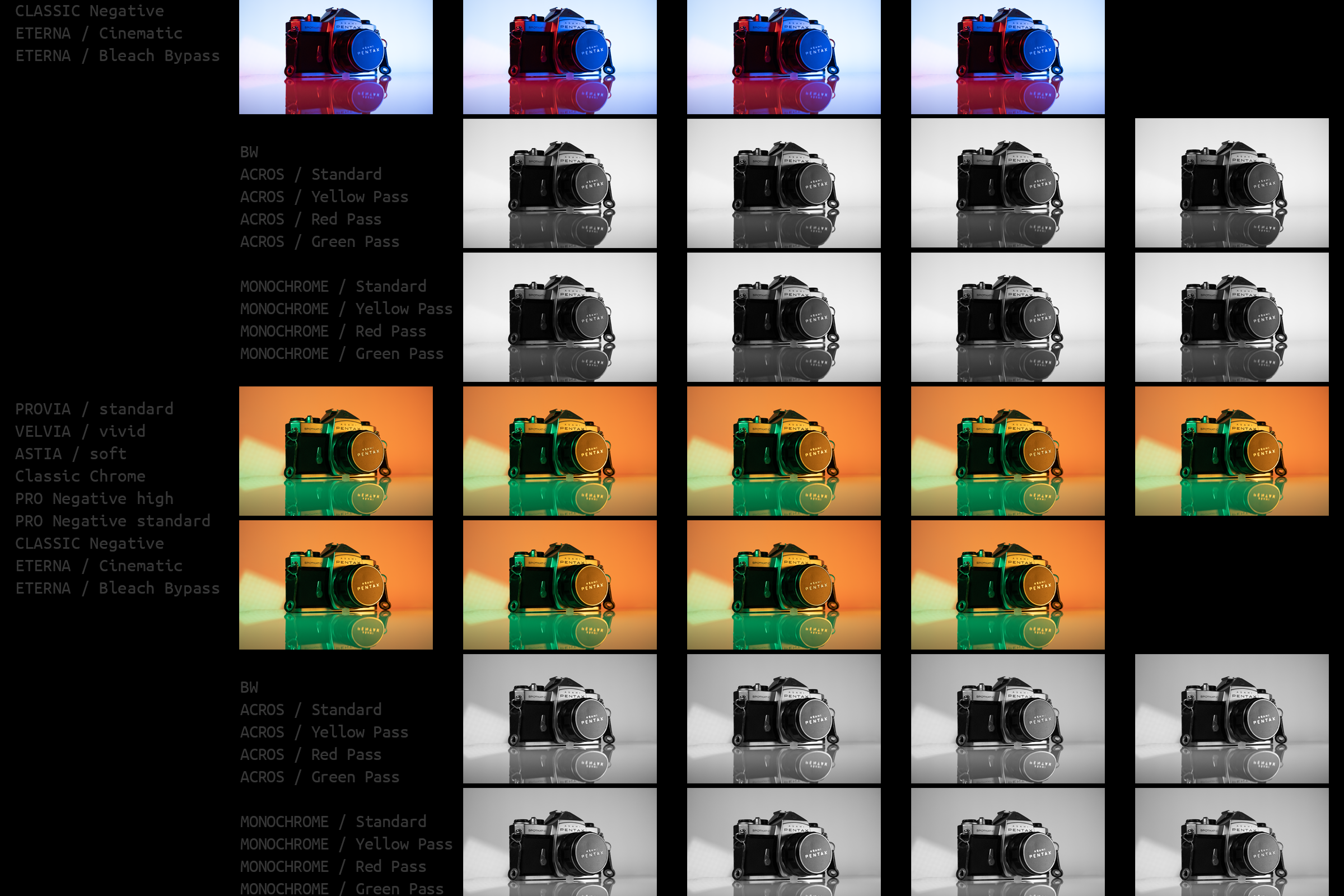Select third orange thumbnail in the four-image row
Viewport: 1344px width, 896px height.
pyautogui.click(x=784, y=585)
